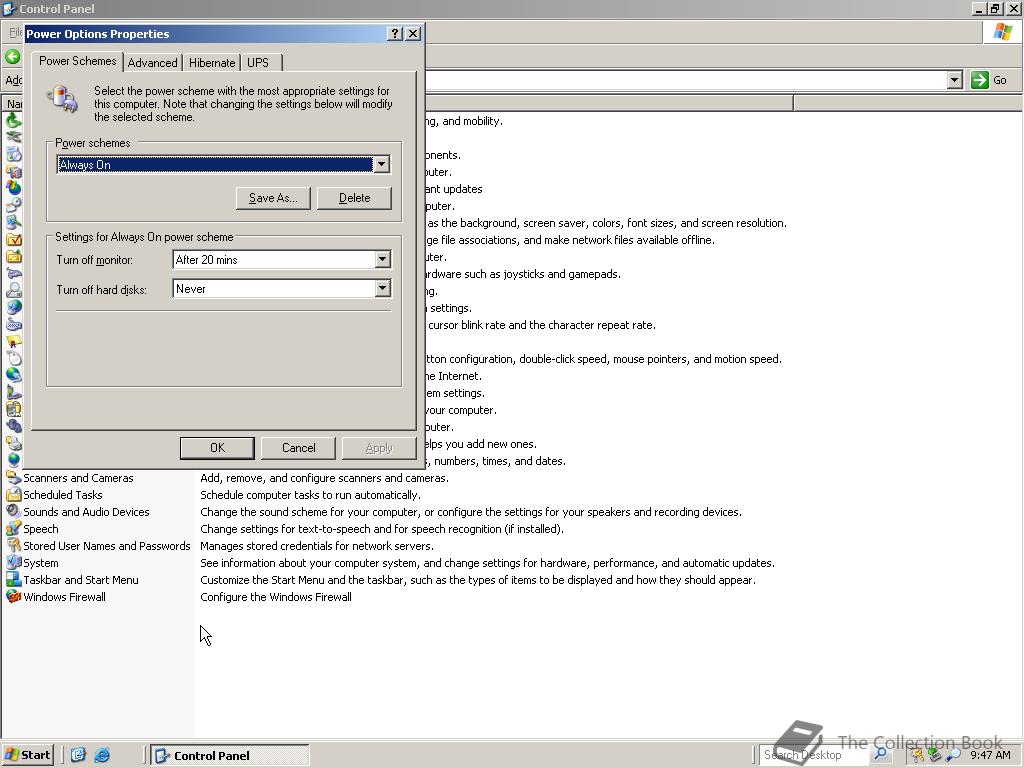Click the taskbar clock showing 9:47 AM

click(990, 756)
